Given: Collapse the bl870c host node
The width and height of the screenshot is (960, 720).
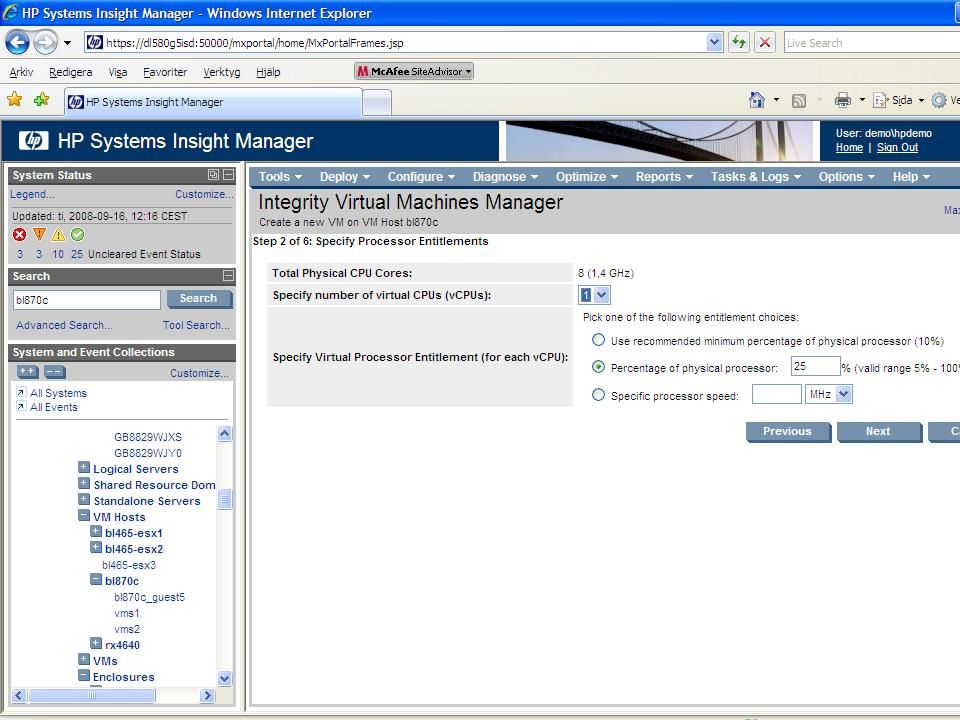Looking at the screenshot, I should click(x=96, y=579).
